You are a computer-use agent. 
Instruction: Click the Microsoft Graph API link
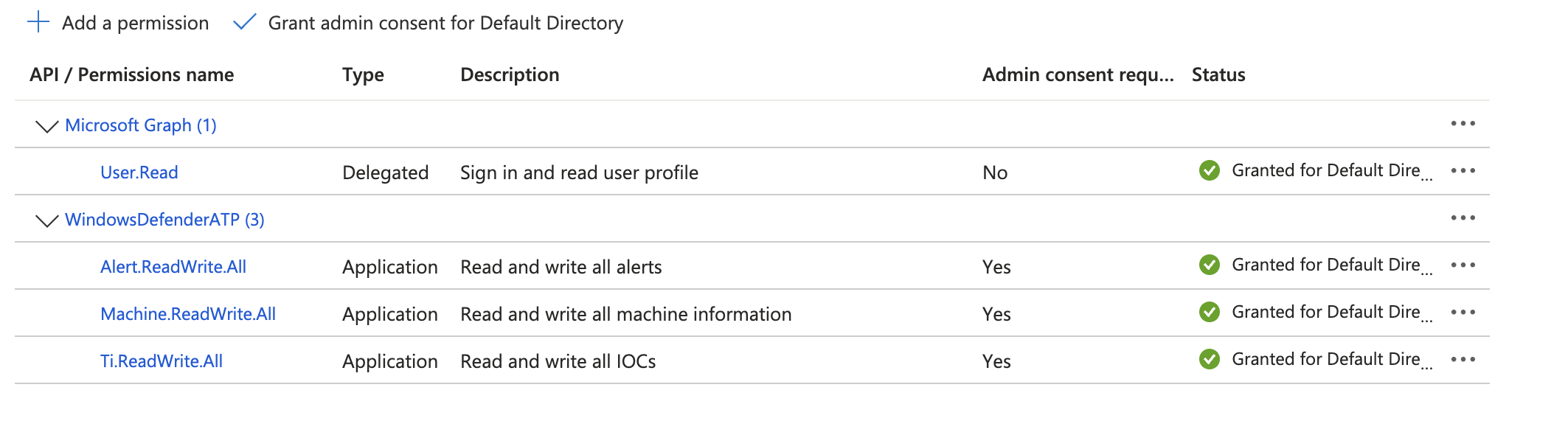[140, 125]
